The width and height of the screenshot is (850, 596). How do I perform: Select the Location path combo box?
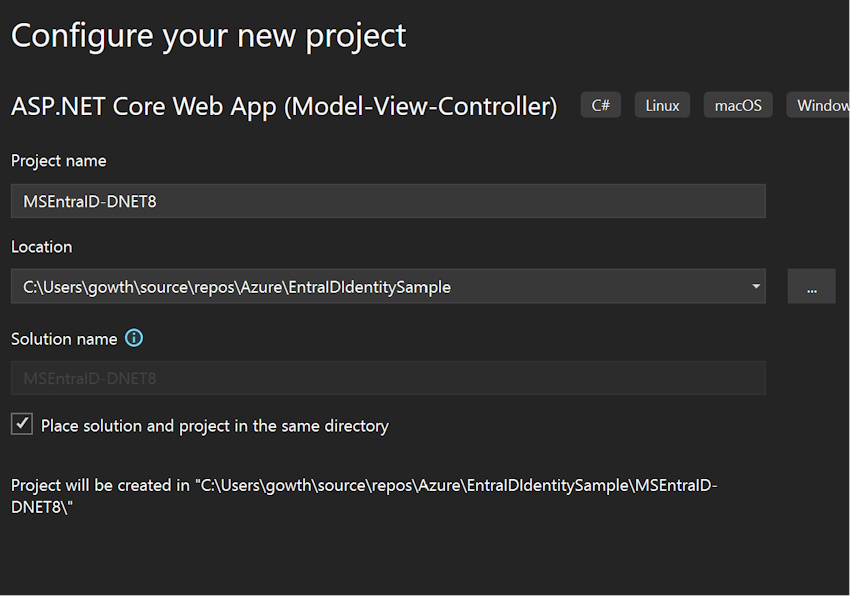coord(388,286)
